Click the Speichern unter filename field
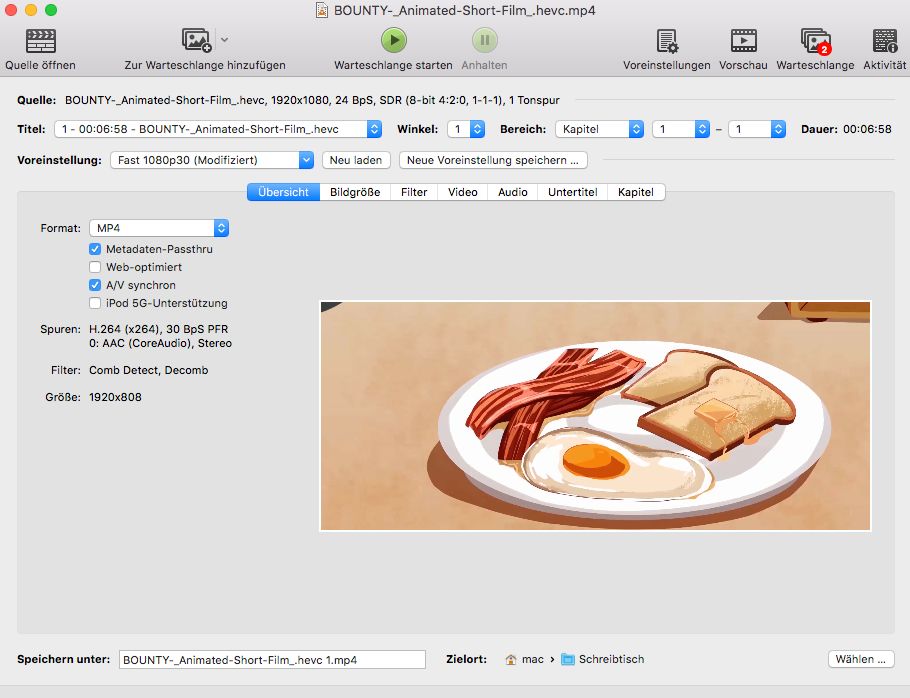Image resolution: width=910 pixels, height=698 pixels. (272, 660)
